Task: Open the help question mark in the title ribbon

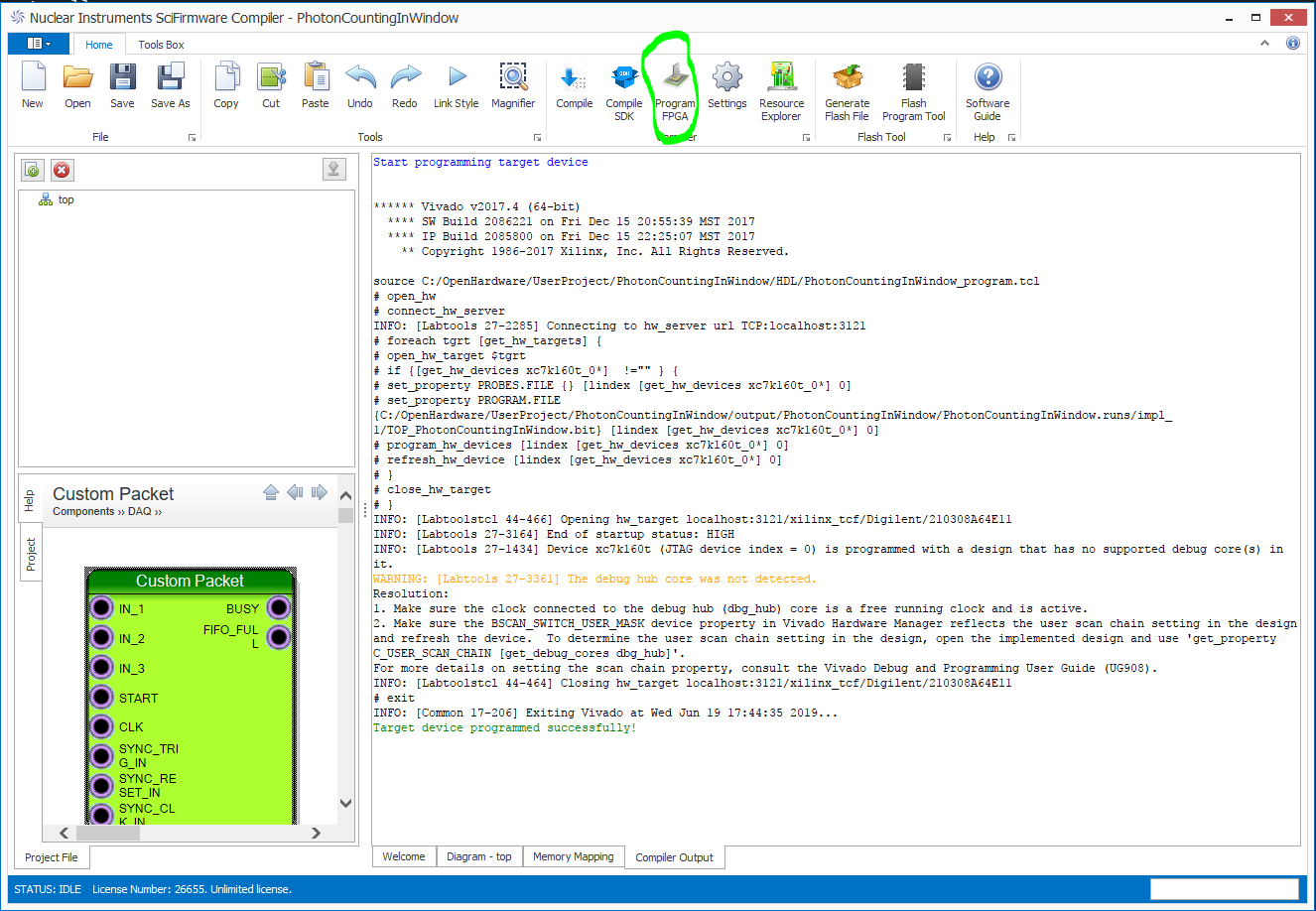Action: tap(1293, 44)
